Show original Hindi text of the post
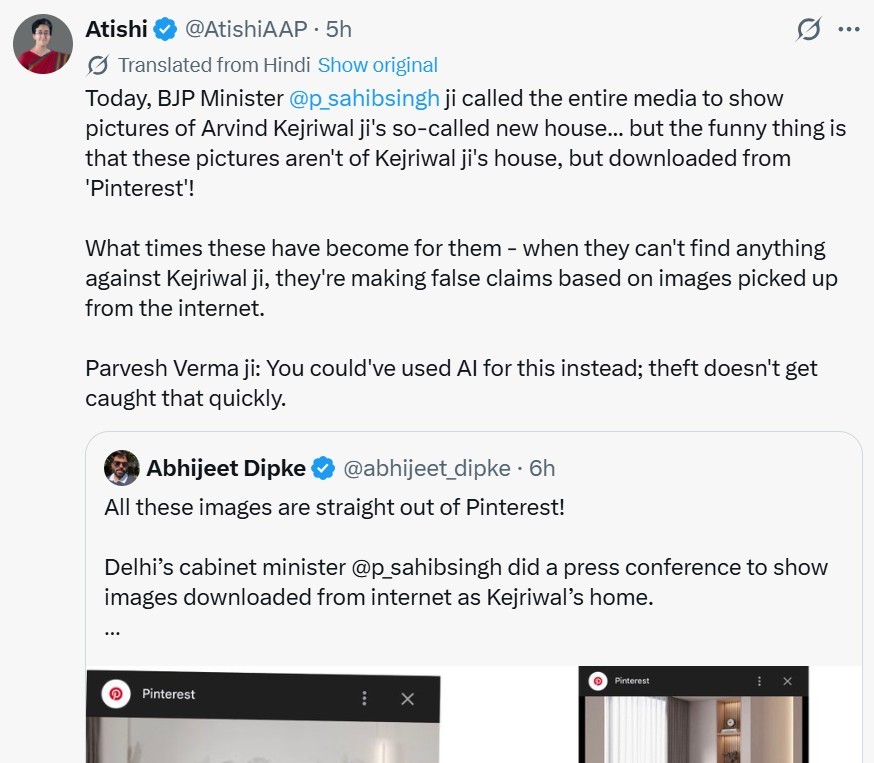 pyautogui.click(x=377, y=66)
